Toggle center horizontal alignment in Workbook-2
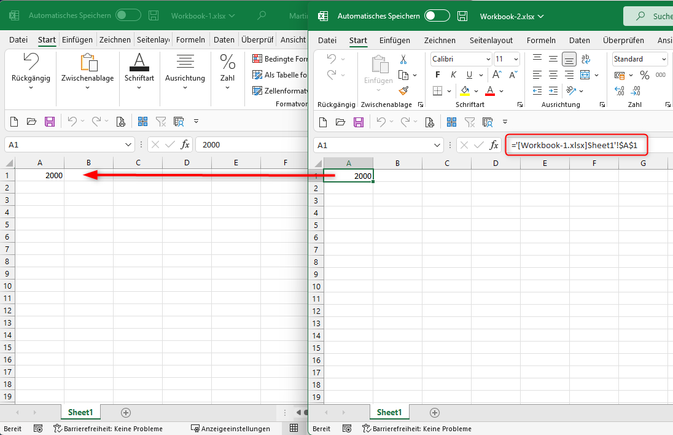 click(553, 75)
